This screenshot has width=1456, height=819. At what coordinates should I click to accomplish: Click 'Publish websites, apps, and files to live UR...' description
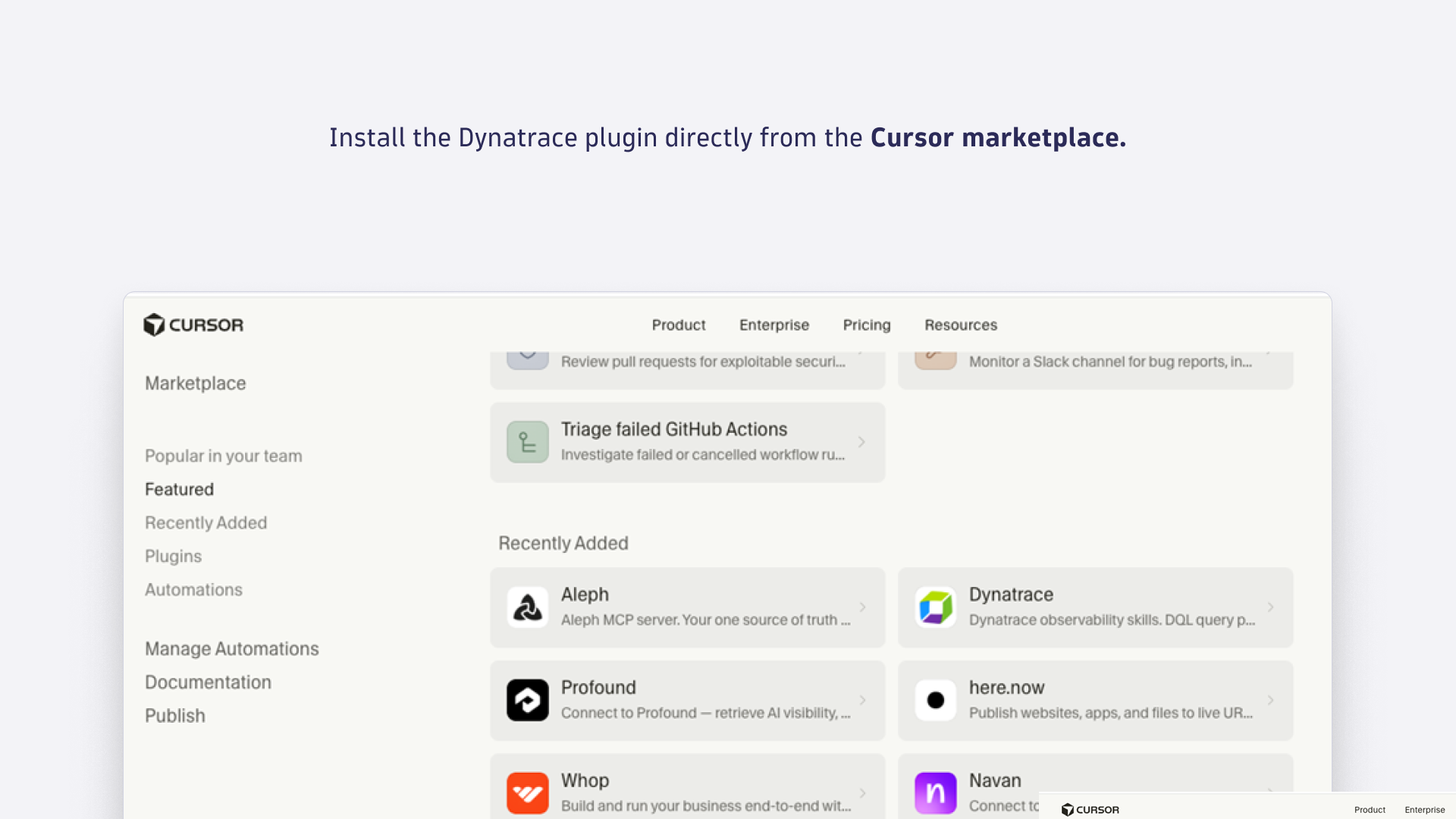1110,713
